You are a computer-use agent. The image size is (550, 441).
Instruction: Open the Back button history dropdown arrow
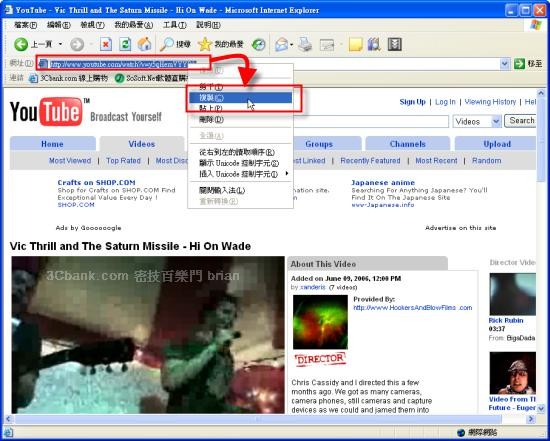click(60, 44)
